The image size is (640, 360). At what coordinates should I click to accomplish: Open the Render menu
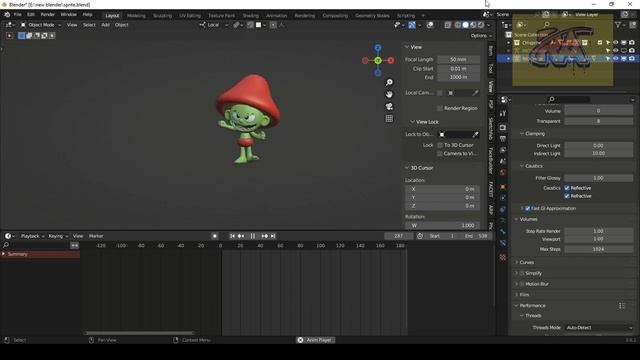click(47, 15)
